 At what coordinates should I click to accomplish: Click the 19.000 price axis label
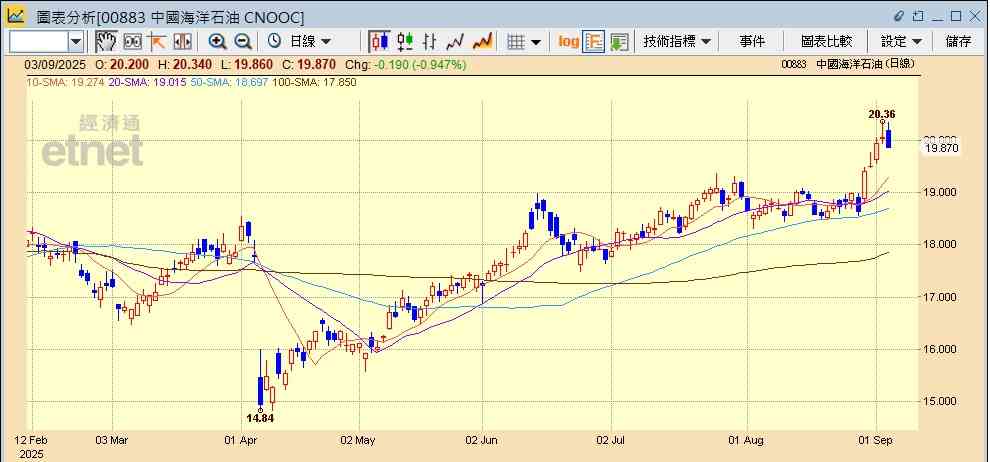939,192
